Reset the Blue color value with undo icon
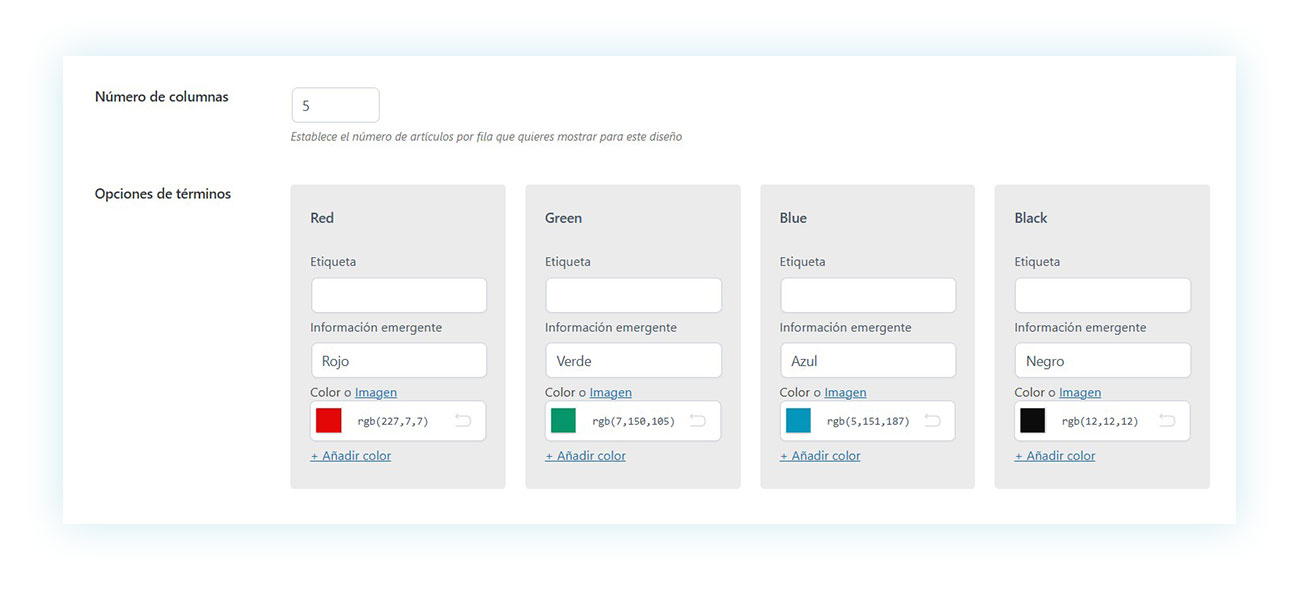Image resolution: width=1300 pixels, height=597 pixels. click(x=932, y=421)
